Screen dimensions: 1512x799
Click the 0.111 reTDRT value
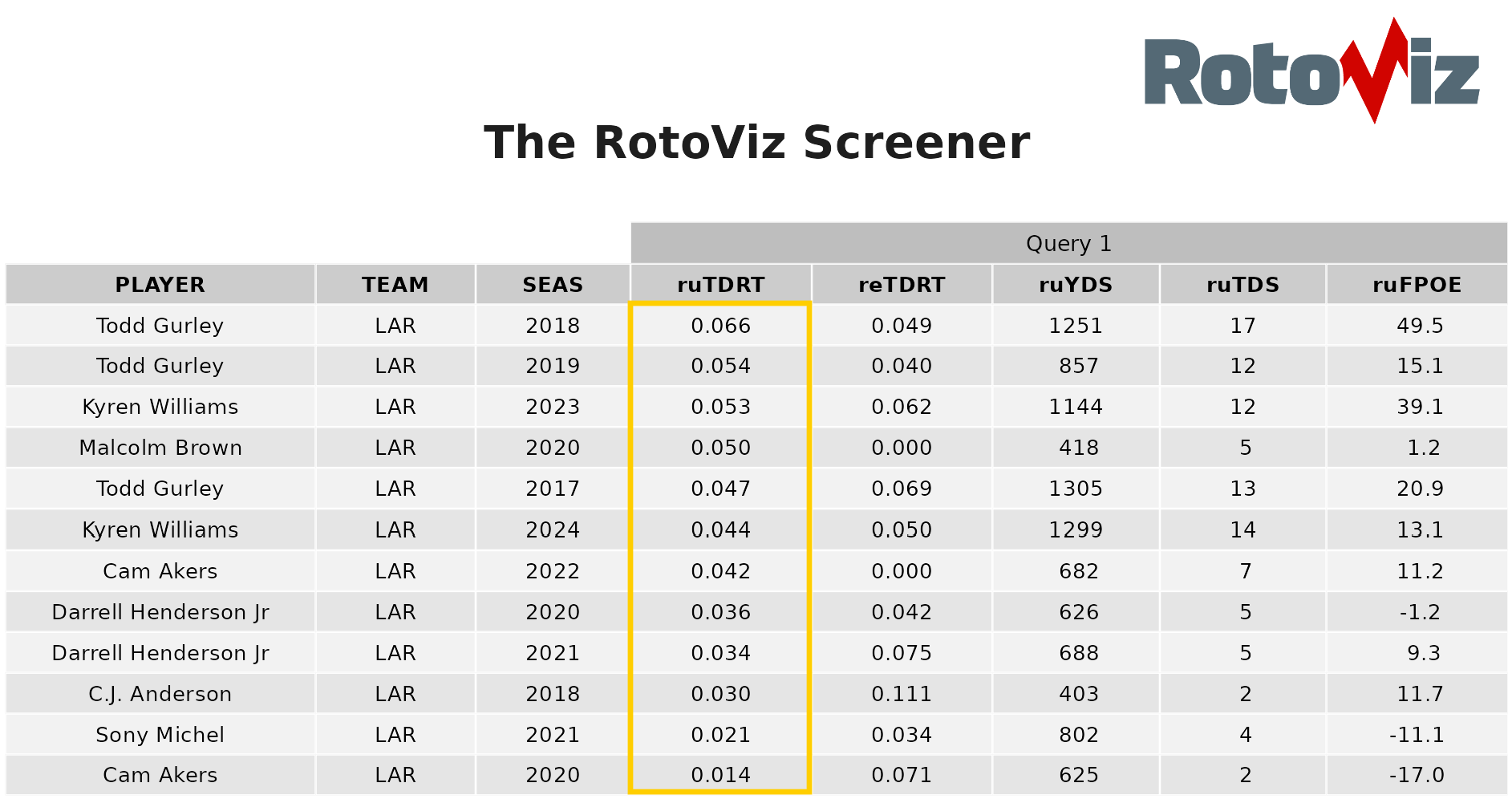(x=902, y=694)
